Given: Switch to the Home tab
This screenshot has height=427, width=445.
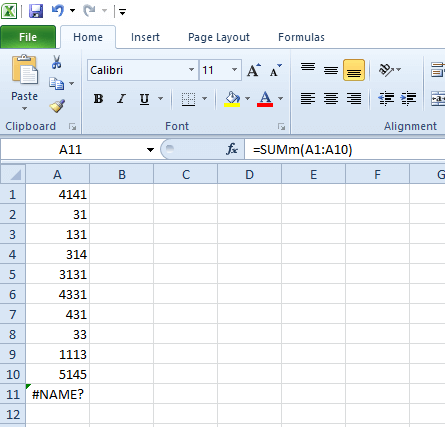Looking at the screenshot, I should click(x=88, y=37).
